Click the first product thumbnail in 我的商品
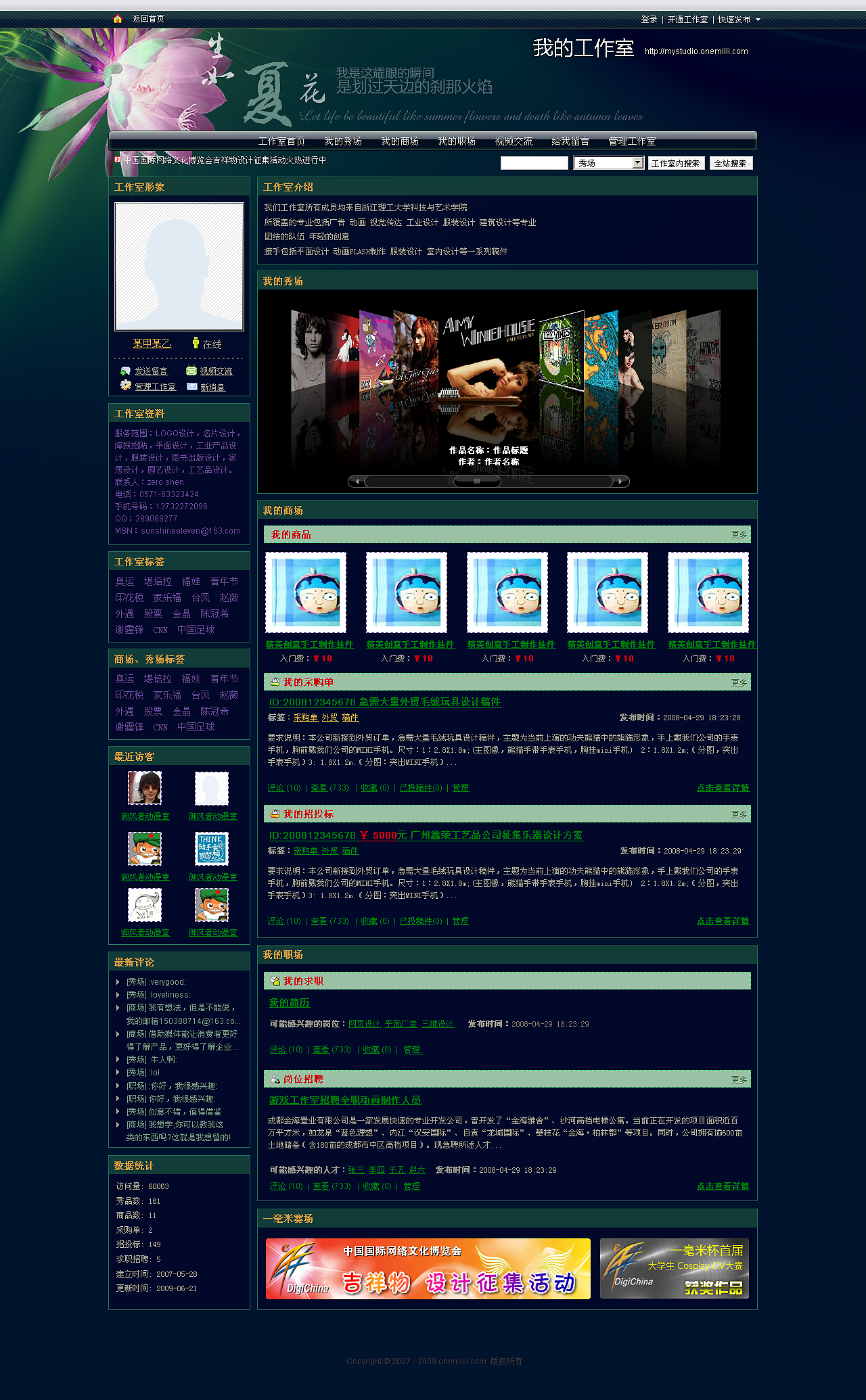This screenshot has width=866, height=1400. point(306,592)
